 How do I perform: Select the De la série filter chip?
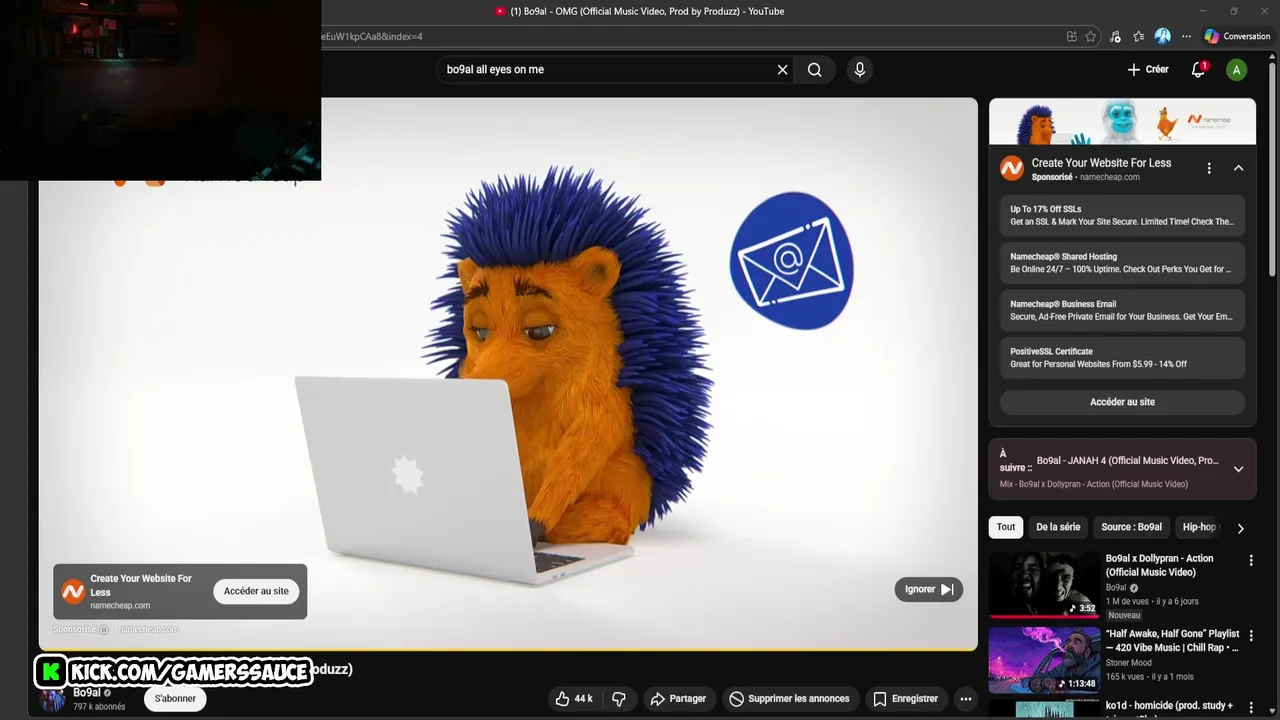tap(1058, 527)
